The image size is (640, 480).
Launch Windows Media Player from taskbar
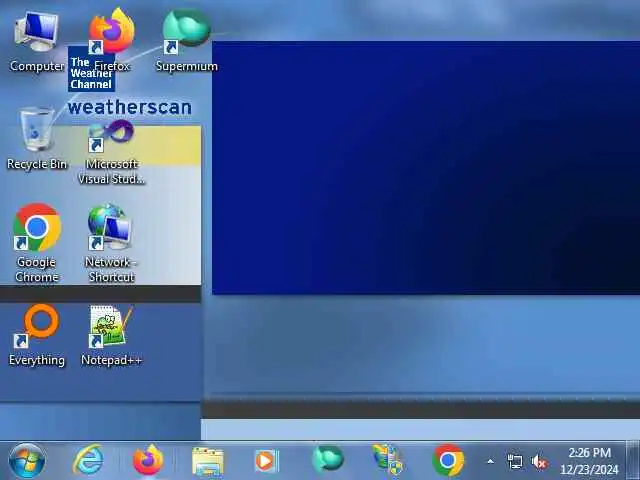[267, 461]
